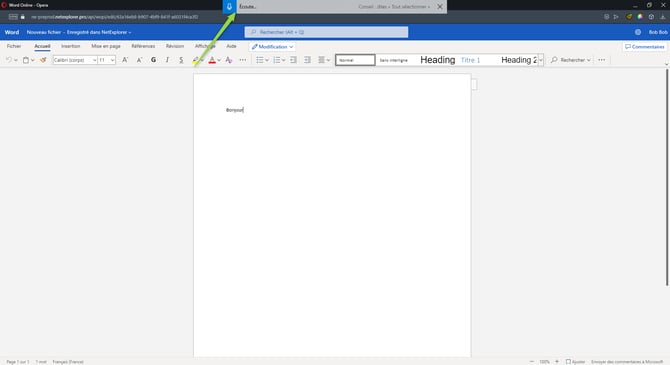The image size is (670, 365).
Task: Clear formatting with eraser A icon
Action: tap(229, 60)
